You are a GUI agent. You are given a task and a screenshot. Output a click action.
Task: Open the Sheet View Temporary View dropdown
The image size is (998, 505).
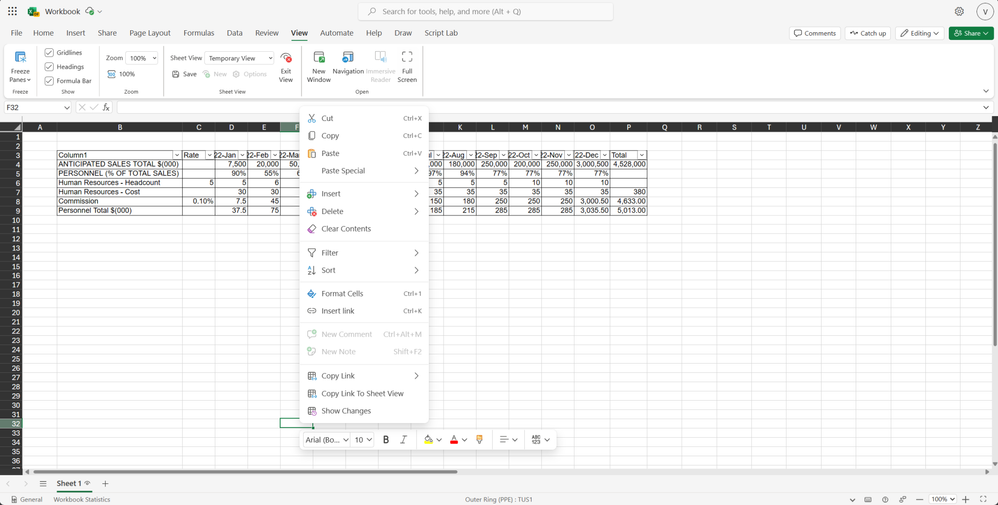(x=270, y=58)
